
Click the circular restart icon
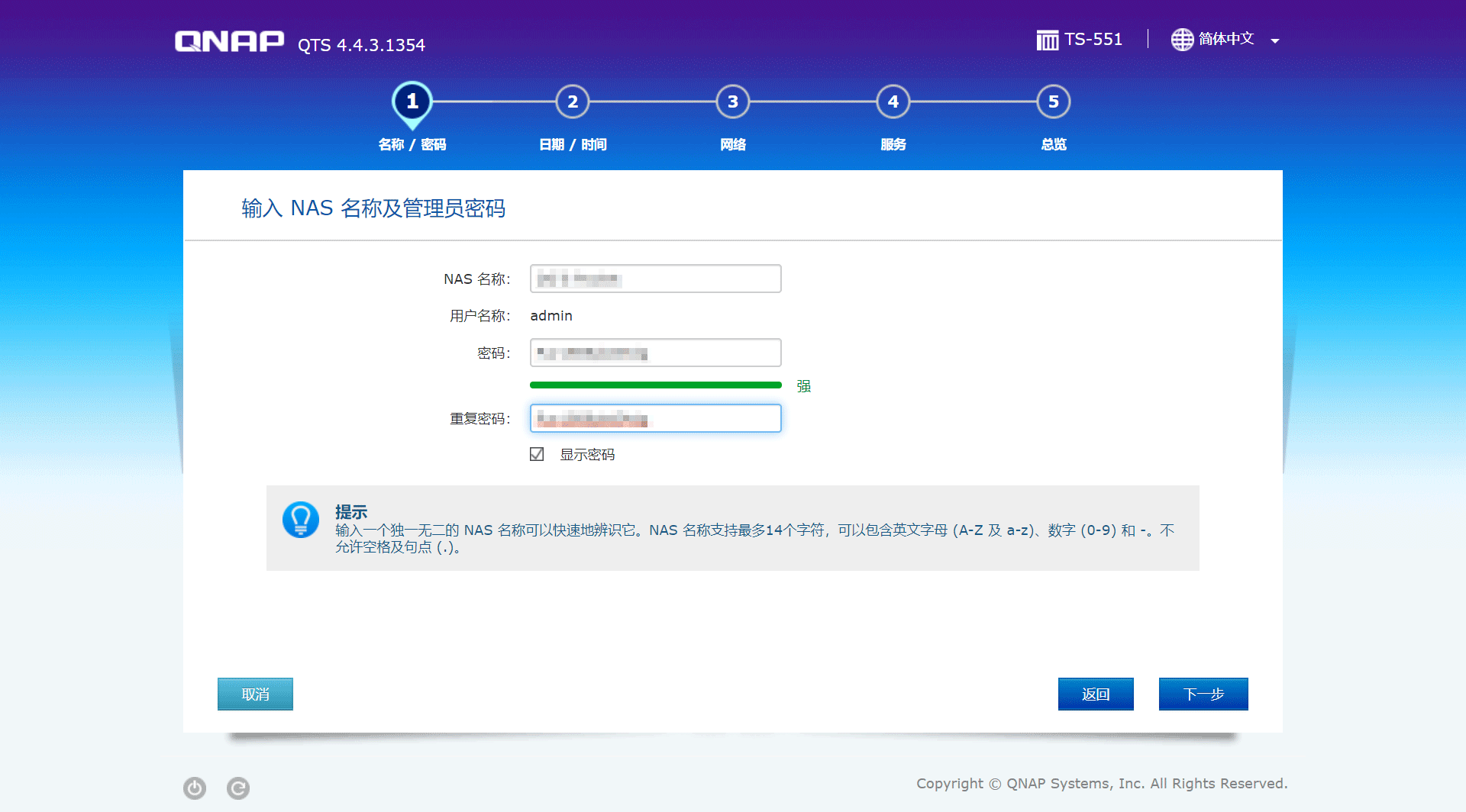[x=238, y=788]
